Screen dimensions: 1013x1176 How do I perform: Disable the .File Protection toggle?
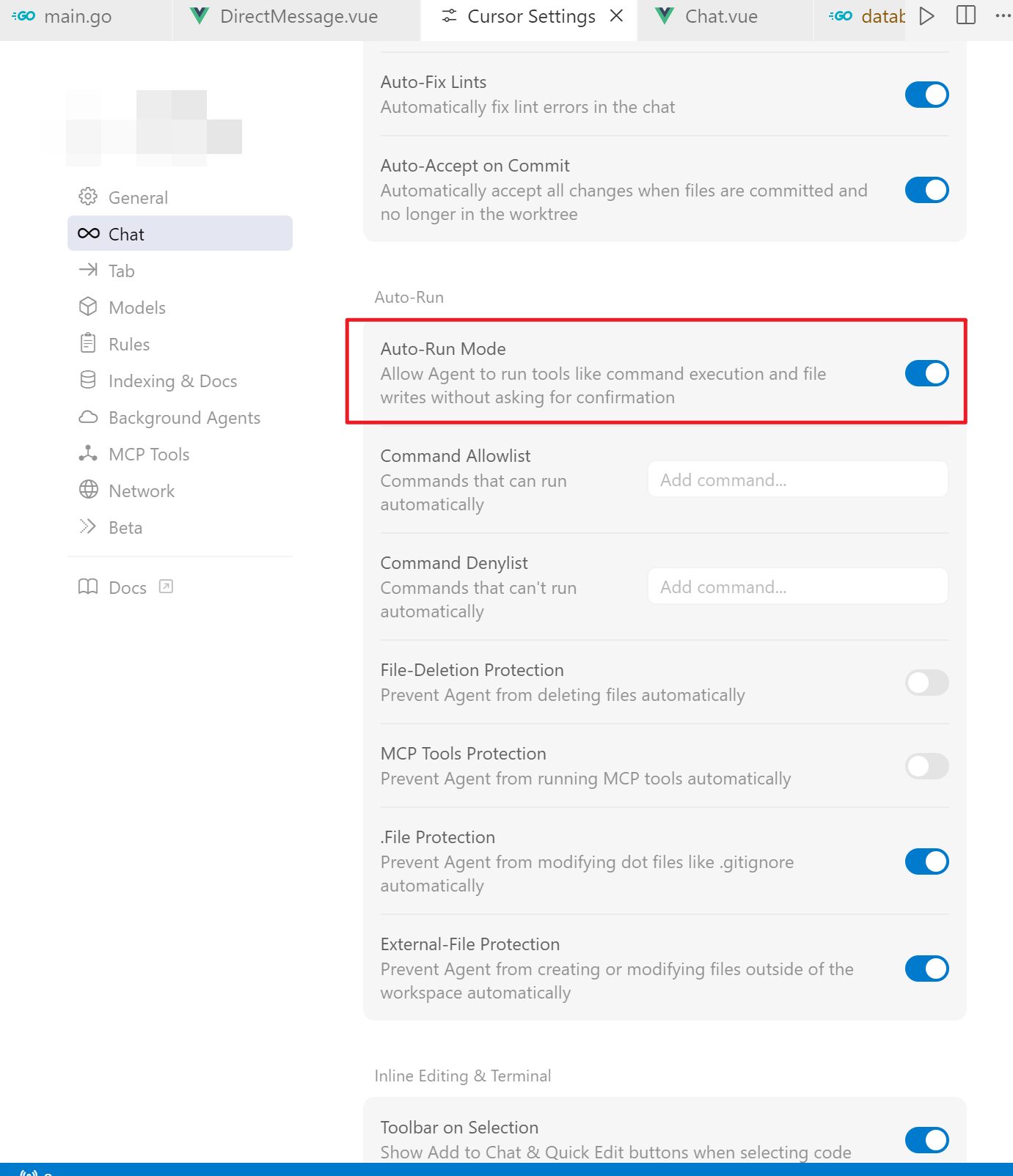[927, 861]
